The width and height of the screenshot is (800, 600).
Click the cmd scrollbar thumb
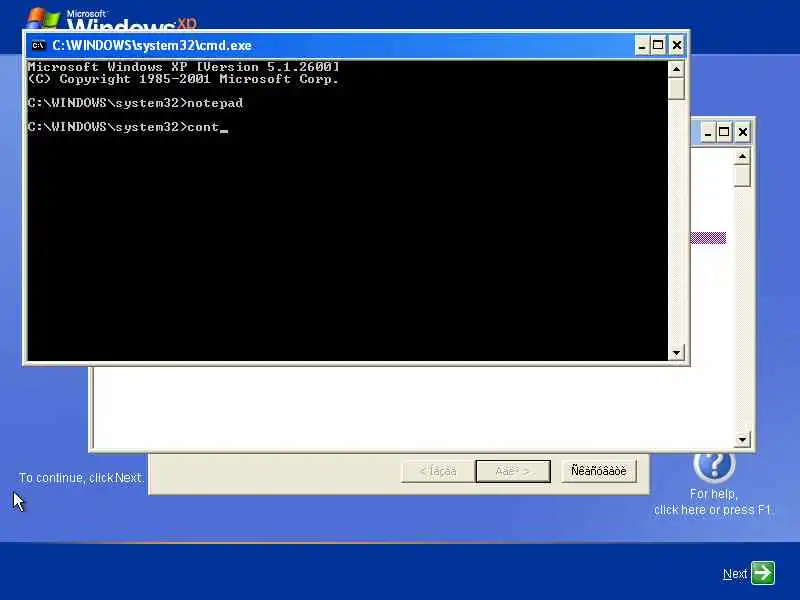pos(676,88)
